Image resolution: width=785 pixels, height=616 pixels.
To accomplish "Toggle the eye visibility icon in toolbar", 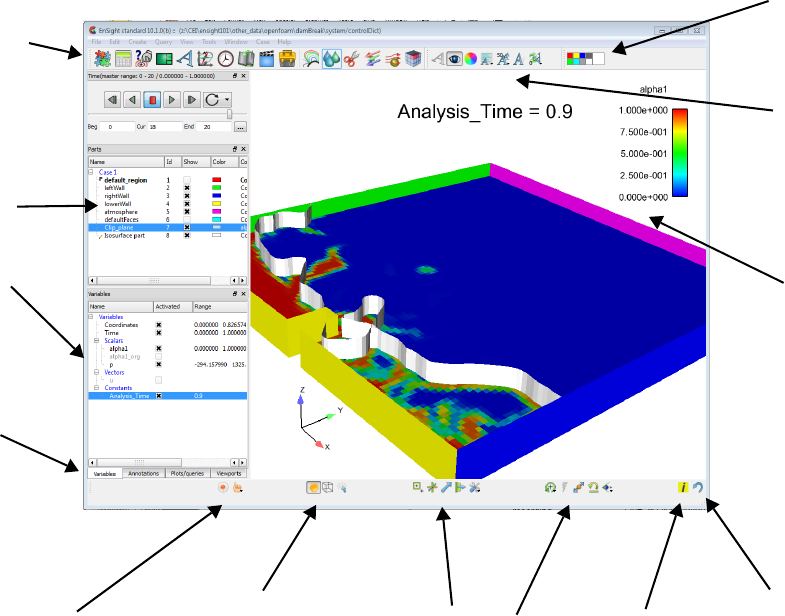I will 454,59.
